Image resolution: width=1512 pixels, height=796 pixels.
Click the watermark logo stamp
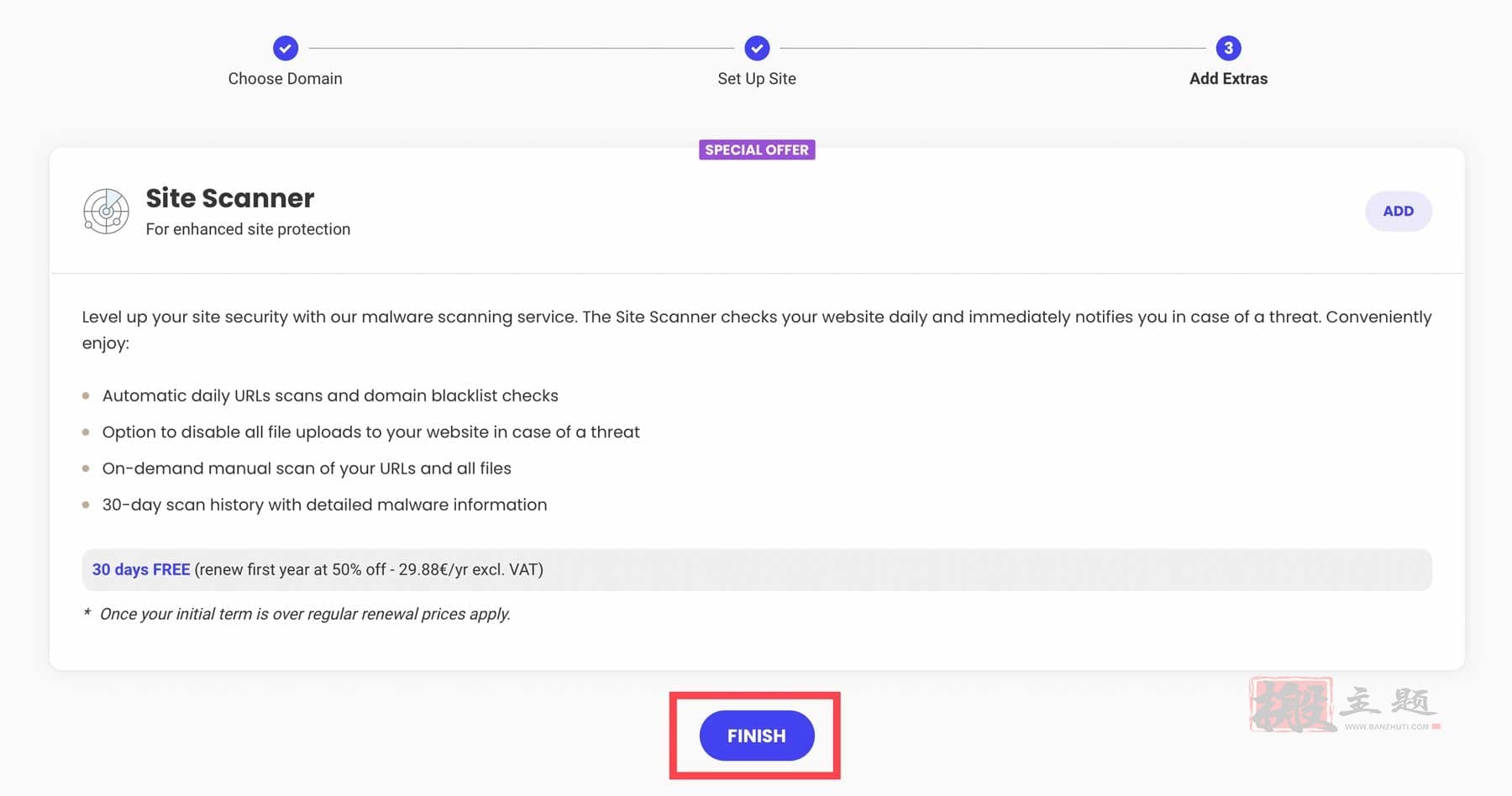[1292, 704]
